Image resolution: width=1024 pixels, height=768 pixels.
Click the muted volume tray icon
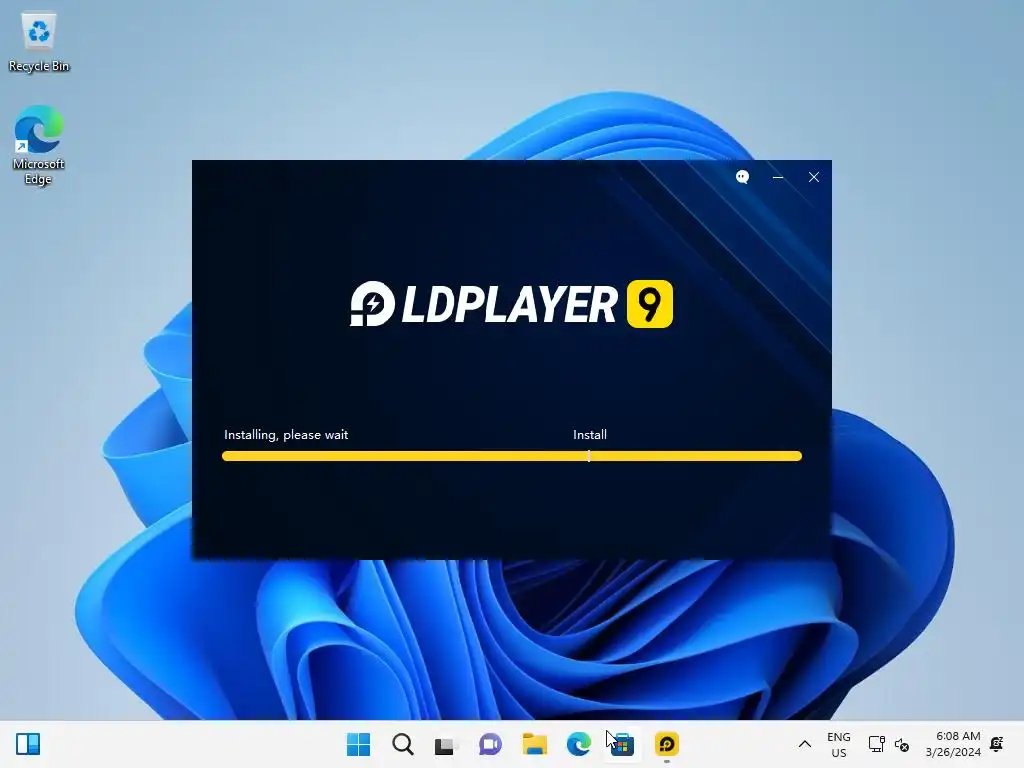pyautogui.click(x=902, y=744)
